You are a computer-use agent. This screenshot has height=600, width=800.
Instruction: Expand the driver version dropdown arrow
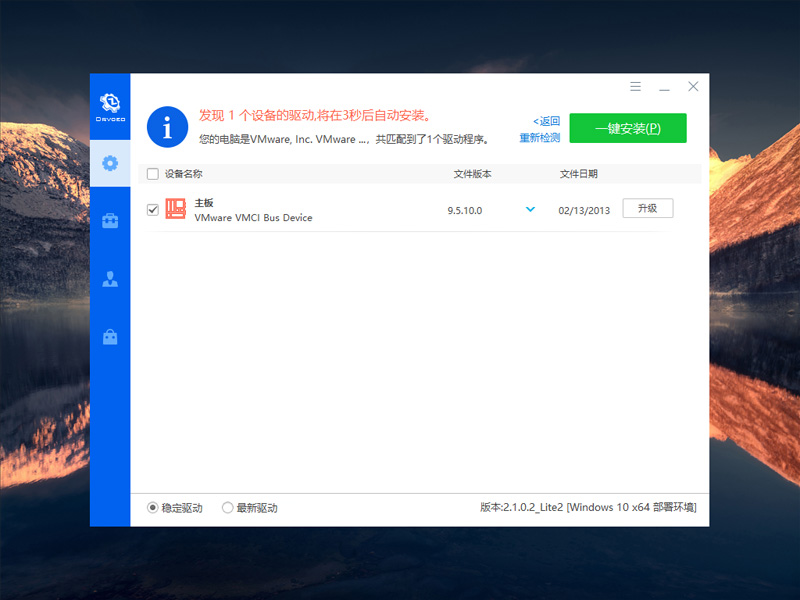[530, 209]
